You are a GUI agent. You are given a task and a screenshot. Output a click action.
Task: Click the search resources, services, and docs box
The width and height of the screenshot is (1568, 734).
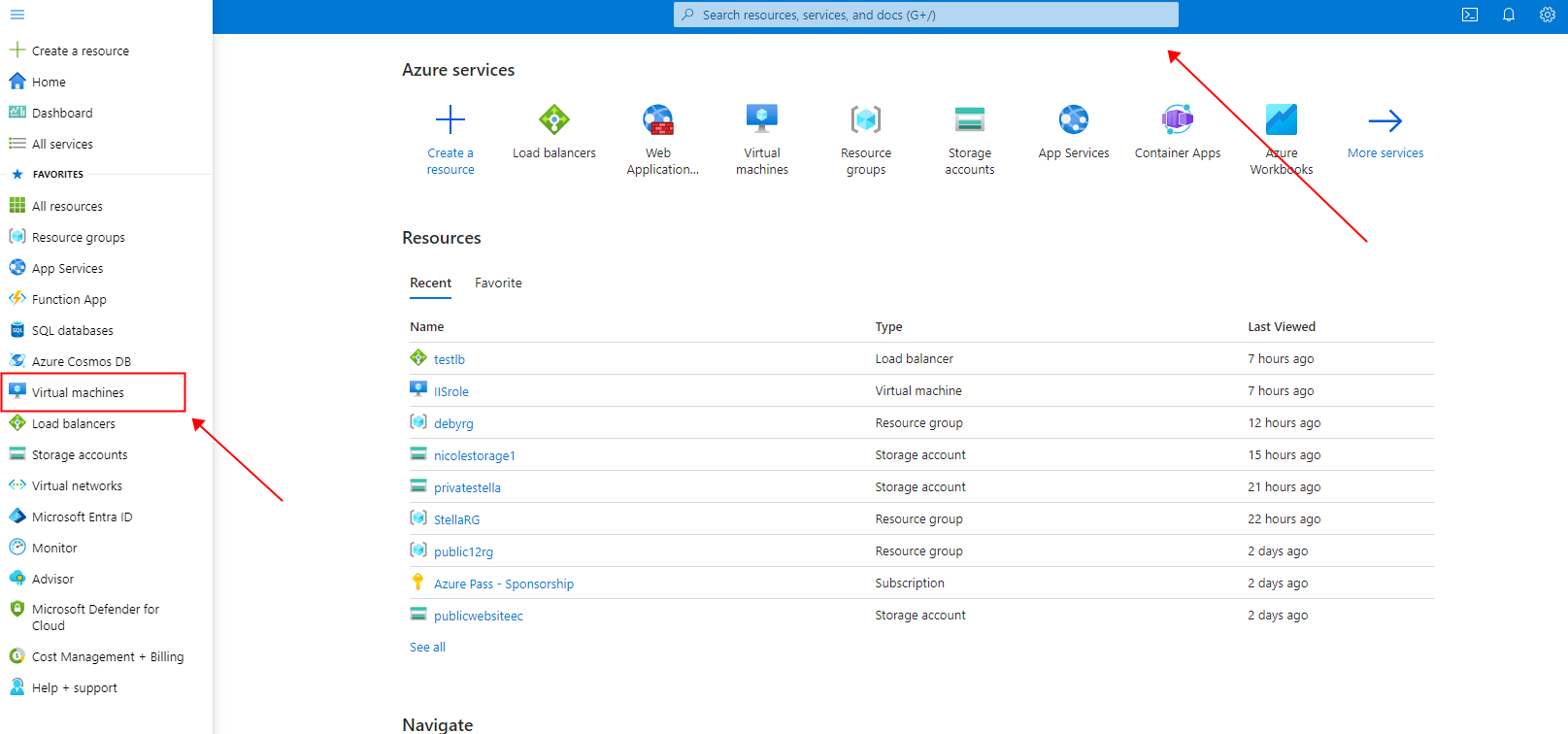[x=926, y=15]
